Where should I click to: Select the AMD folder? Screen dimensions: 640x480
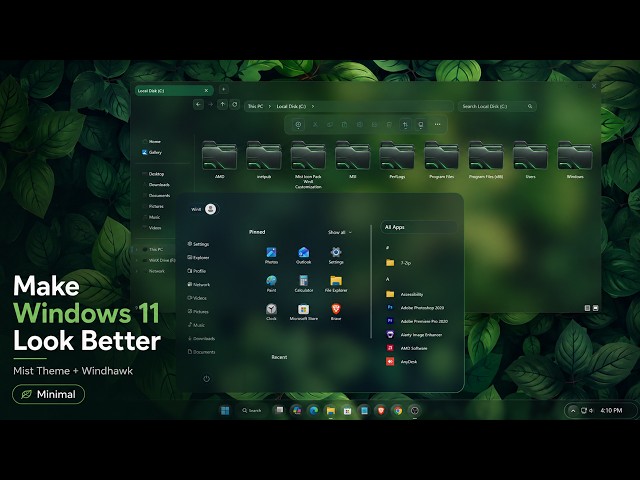pyautogui.click(x=219, y=160)
